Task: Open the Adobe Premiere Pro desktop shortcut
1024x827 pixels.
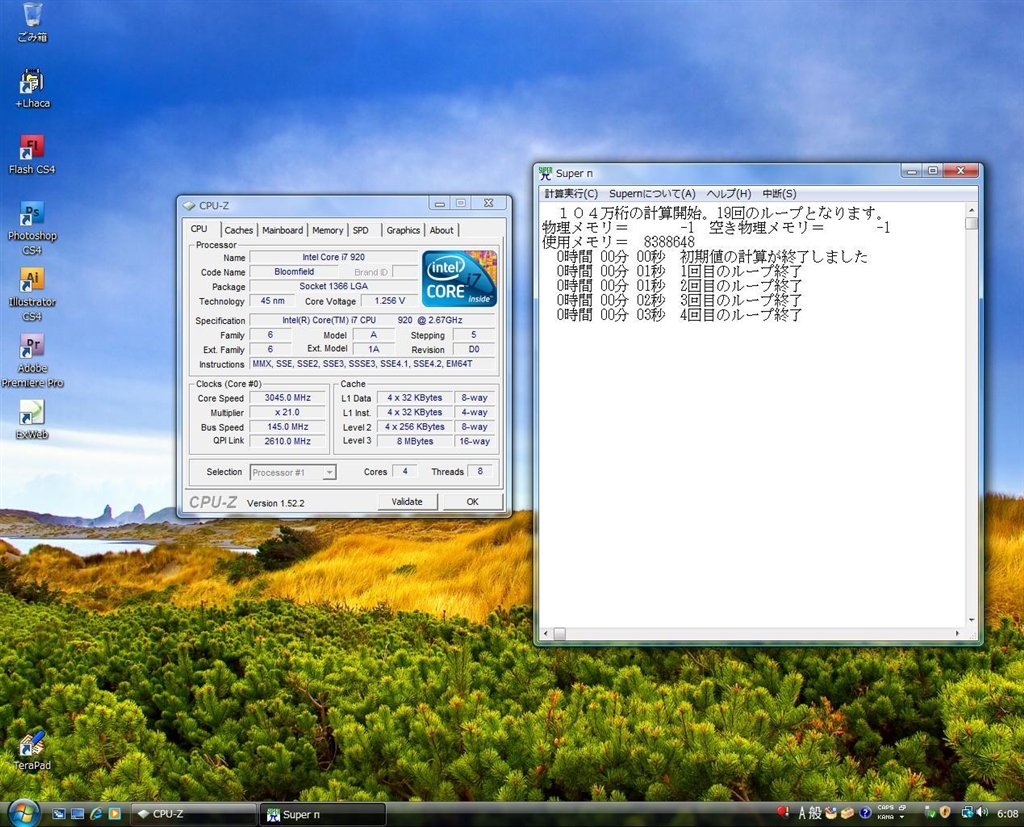Action: (x=31, y=361)
